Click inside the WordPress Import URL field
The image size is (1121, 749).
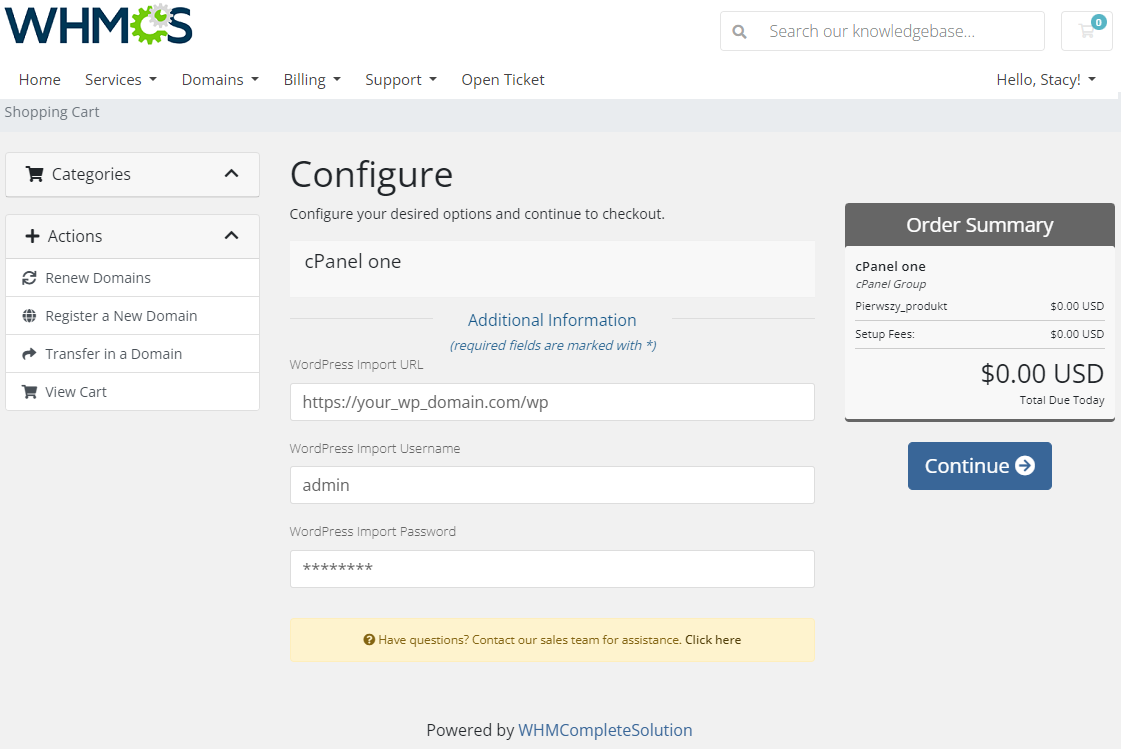coord(551,402)
